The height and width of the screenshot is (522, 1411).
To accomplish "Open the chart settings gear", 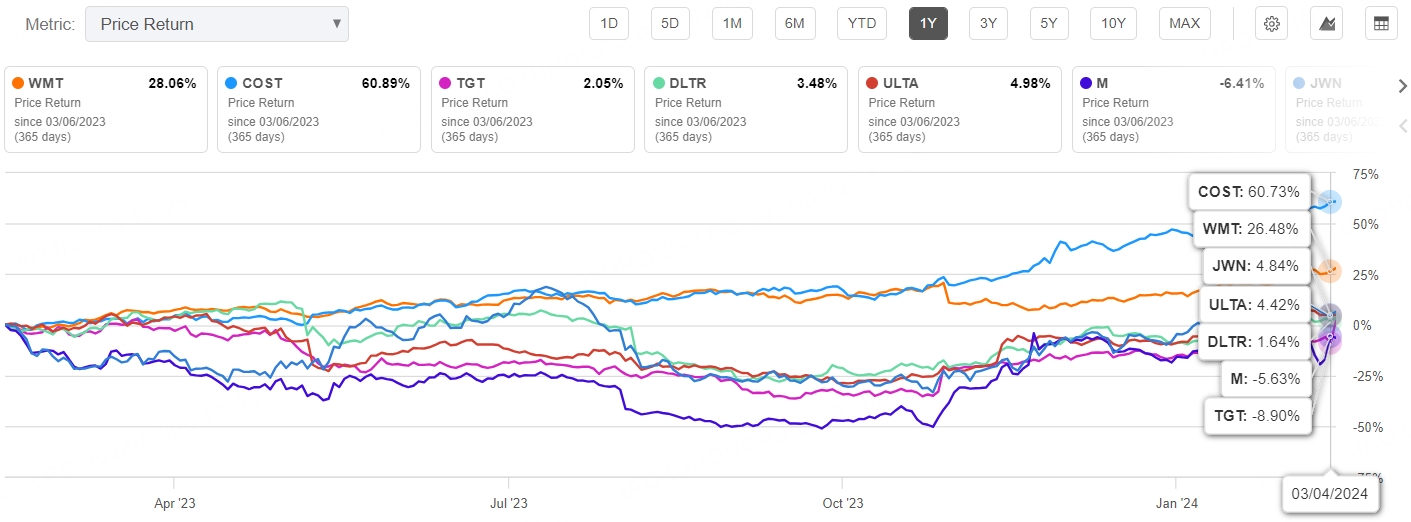I will point(1272,23).
